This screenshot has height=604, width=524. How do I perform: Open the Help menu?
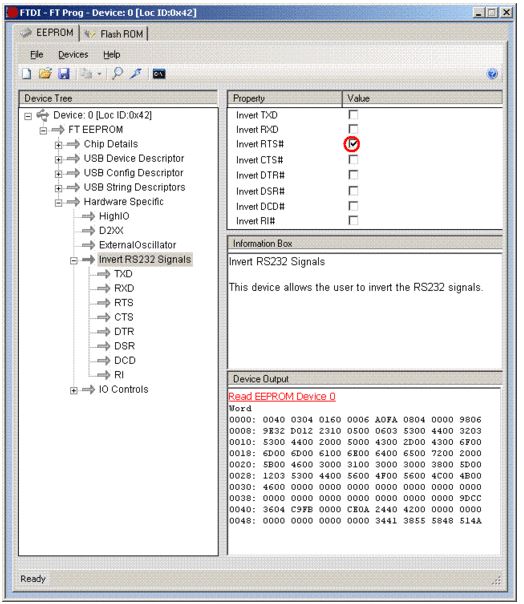tap(112, 55)
